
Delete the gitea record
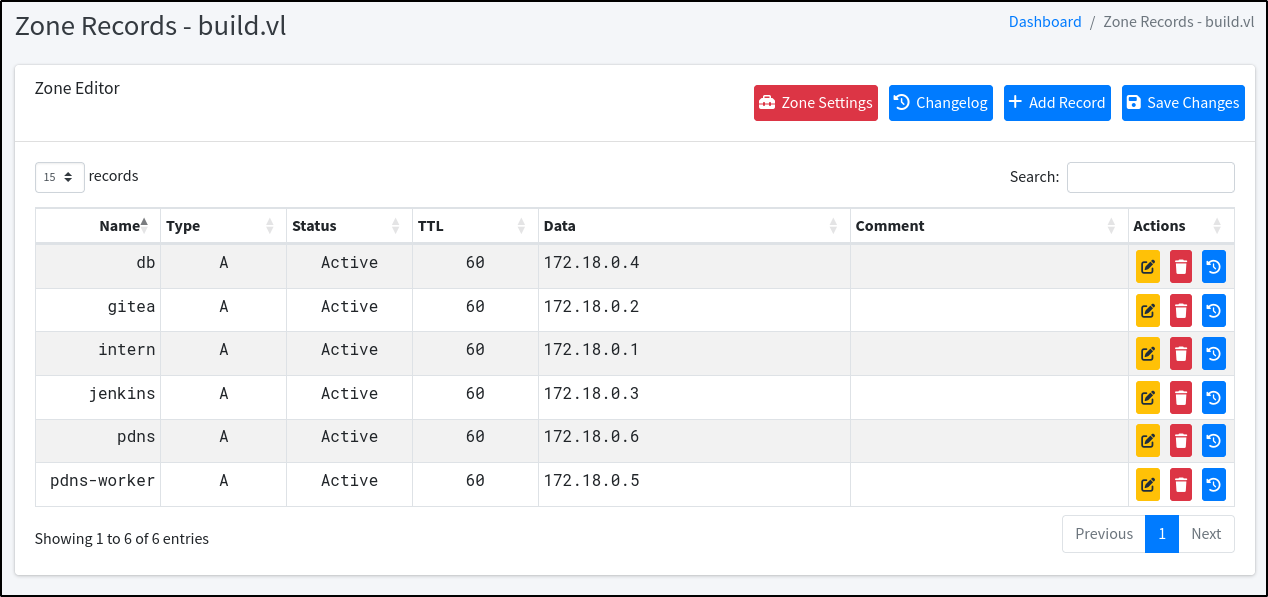click(x=1181, y=311)
